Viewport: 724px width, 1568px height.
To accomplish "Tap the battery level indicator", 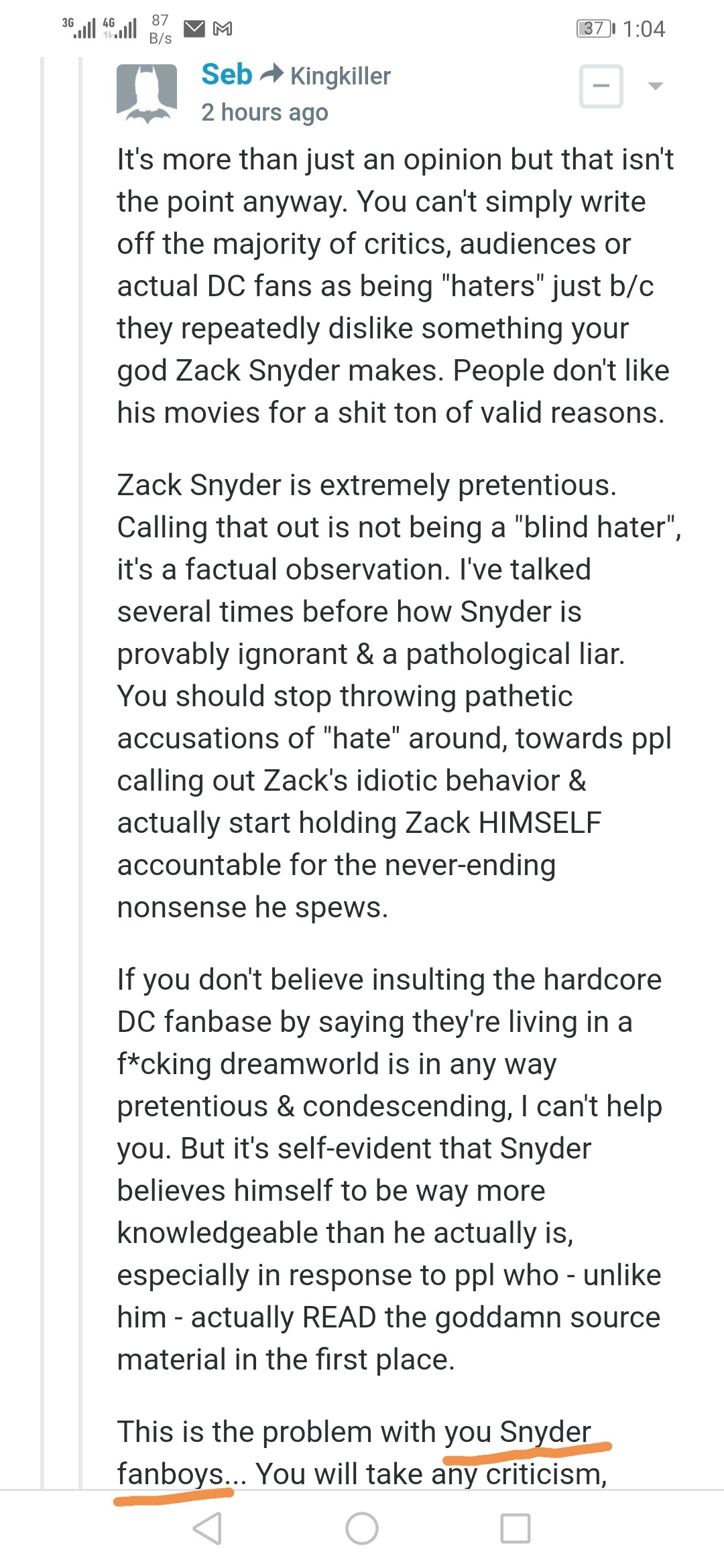I will (596, 29).
